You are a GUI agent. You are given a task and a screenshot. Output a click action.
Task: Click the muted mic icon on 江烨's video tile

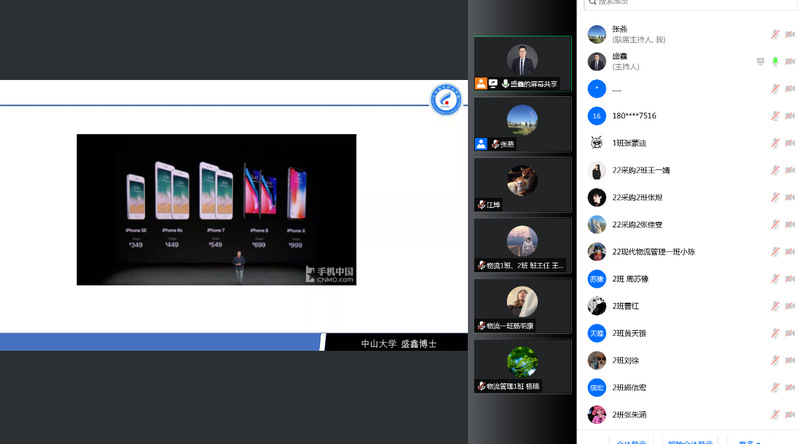[481, 205]
